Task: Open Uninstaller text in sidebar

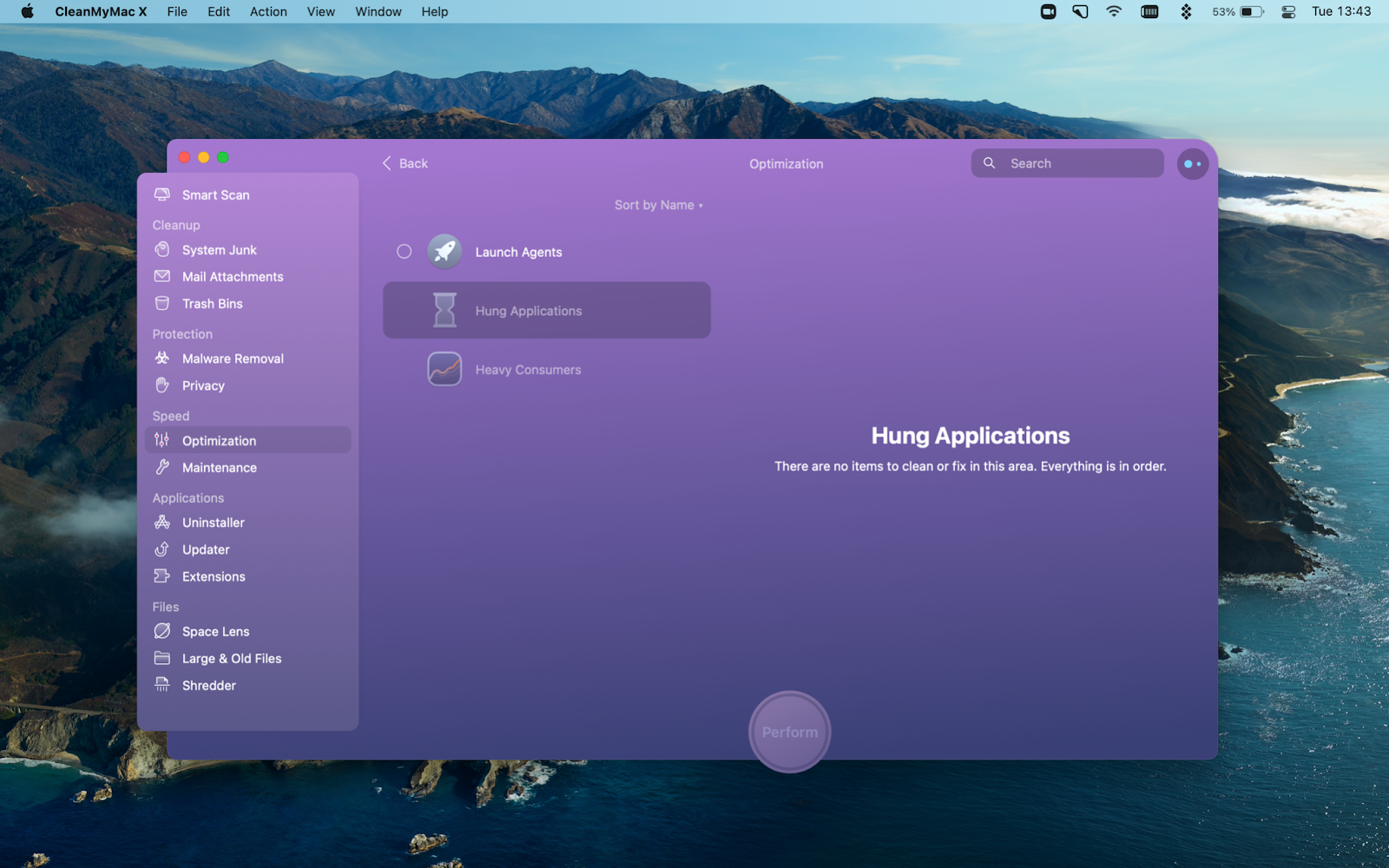Action: tap(214, 523)
